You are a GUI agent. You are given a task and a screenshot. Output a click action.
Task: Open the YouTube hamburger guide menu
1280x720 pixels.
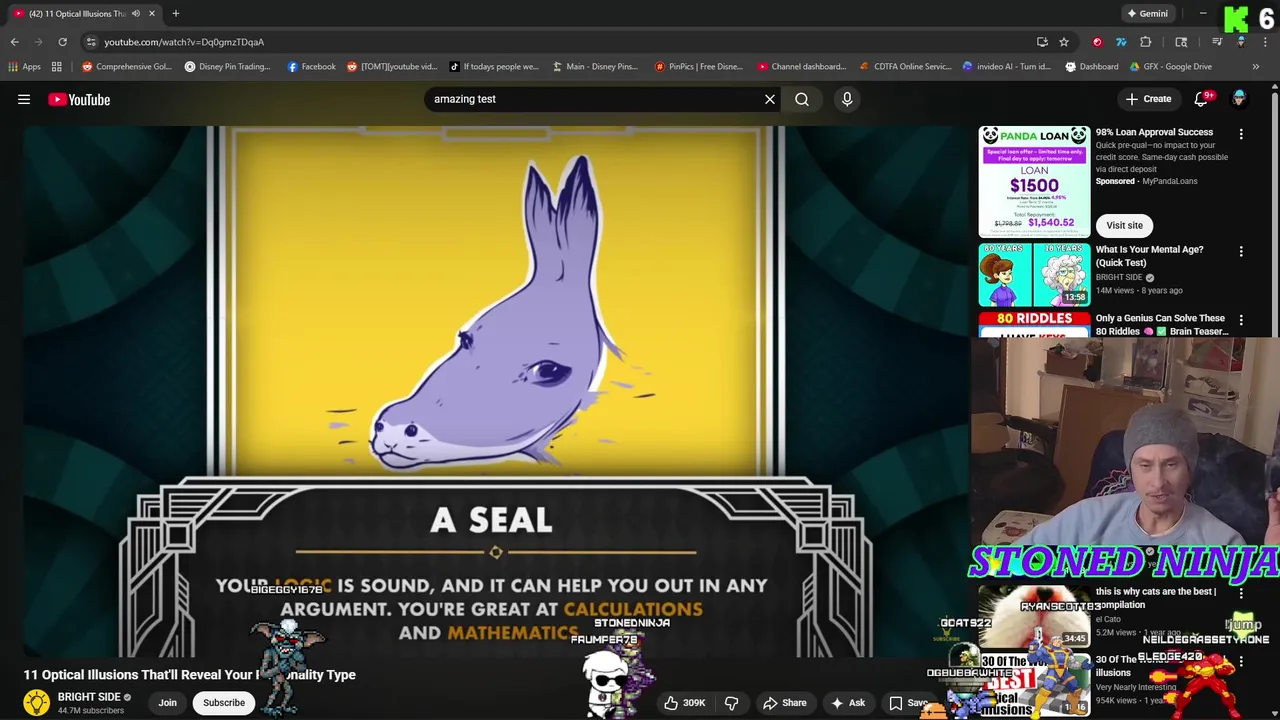coord(24,99)
